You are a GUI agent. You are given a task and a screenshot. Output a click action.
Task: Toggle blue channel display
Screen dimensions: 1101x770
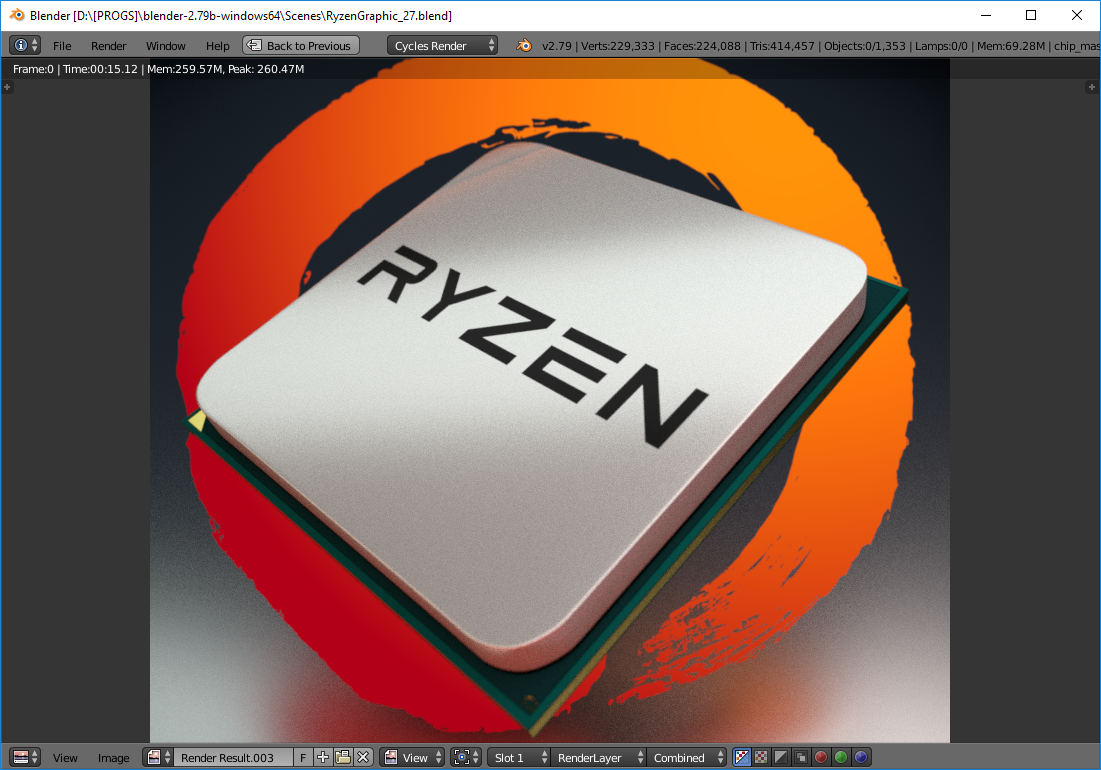click(861, 757)
